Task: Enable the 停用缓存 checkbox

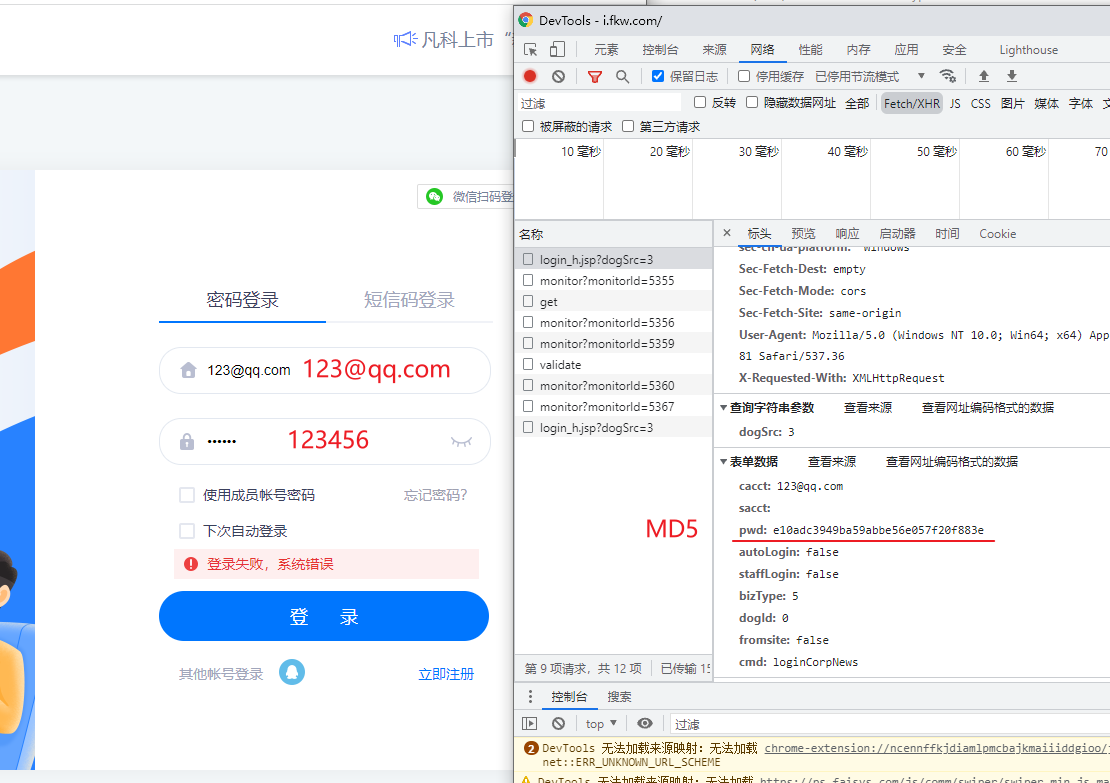Action: point(744,75)
